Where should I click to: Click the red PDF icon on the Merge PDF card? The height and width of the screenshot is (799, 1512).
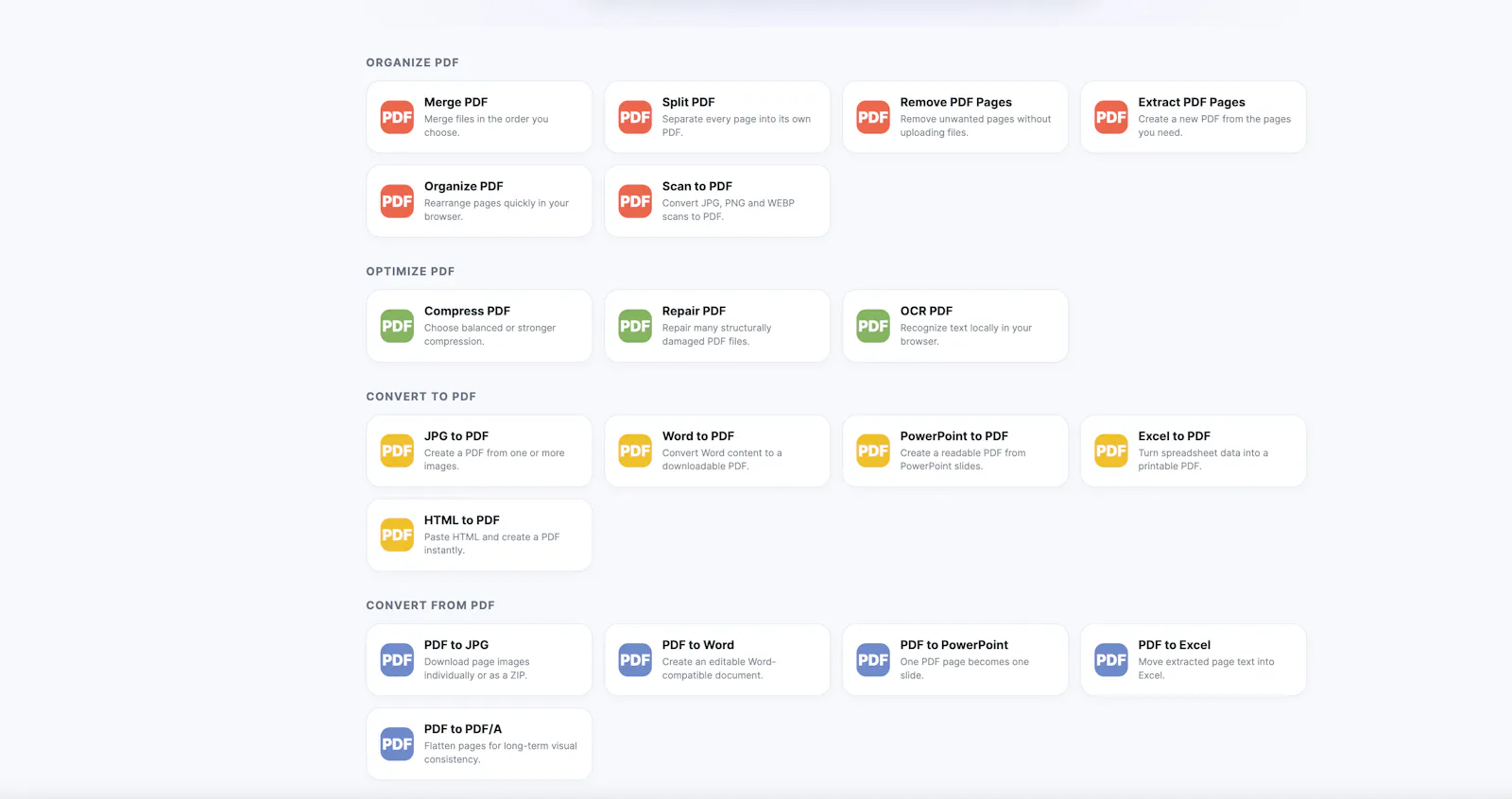pyautogui.click(x=397, y=117)
